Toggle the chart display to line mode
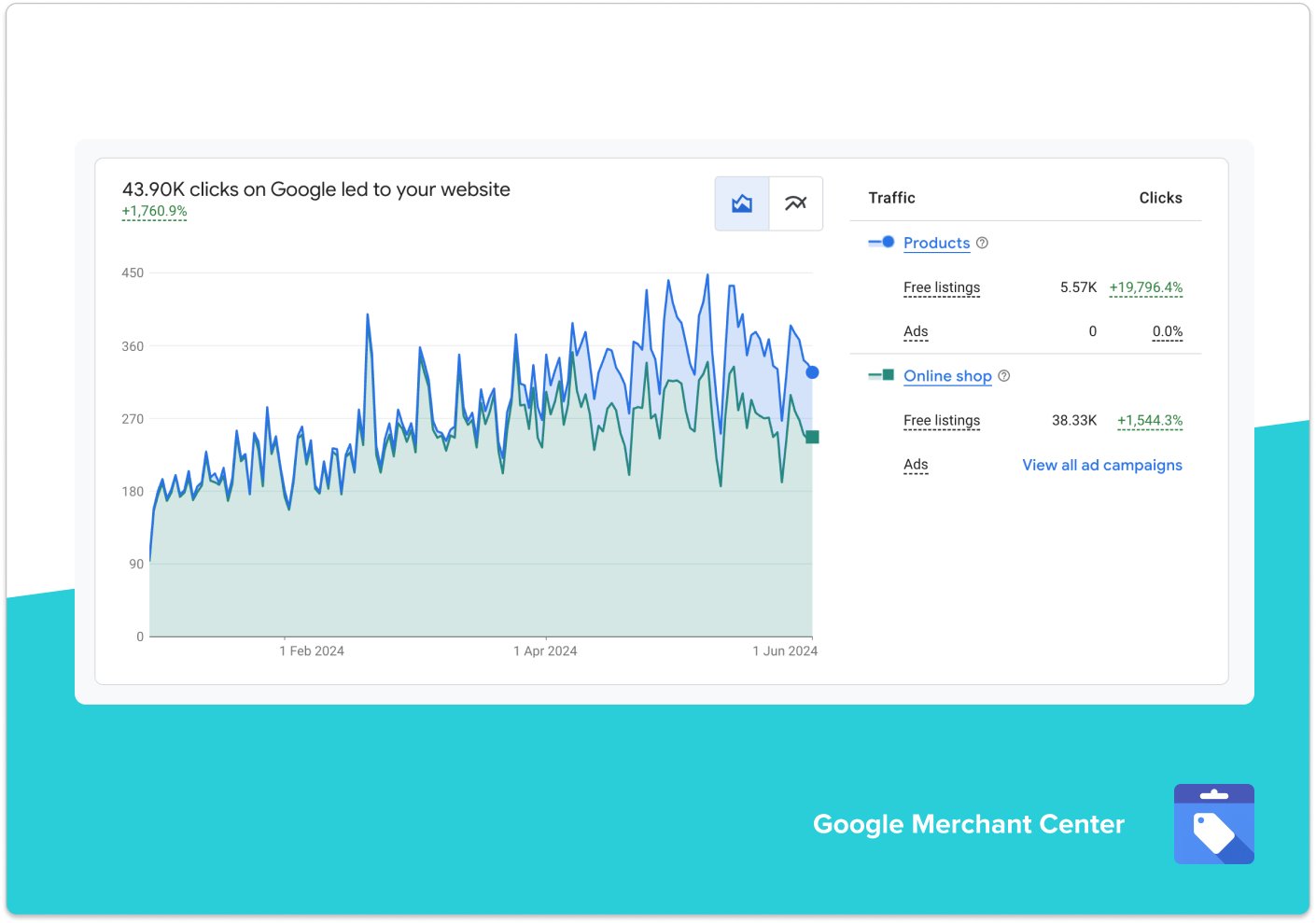The height and width of the screenshot is (923, 1316). coord(795,203)
